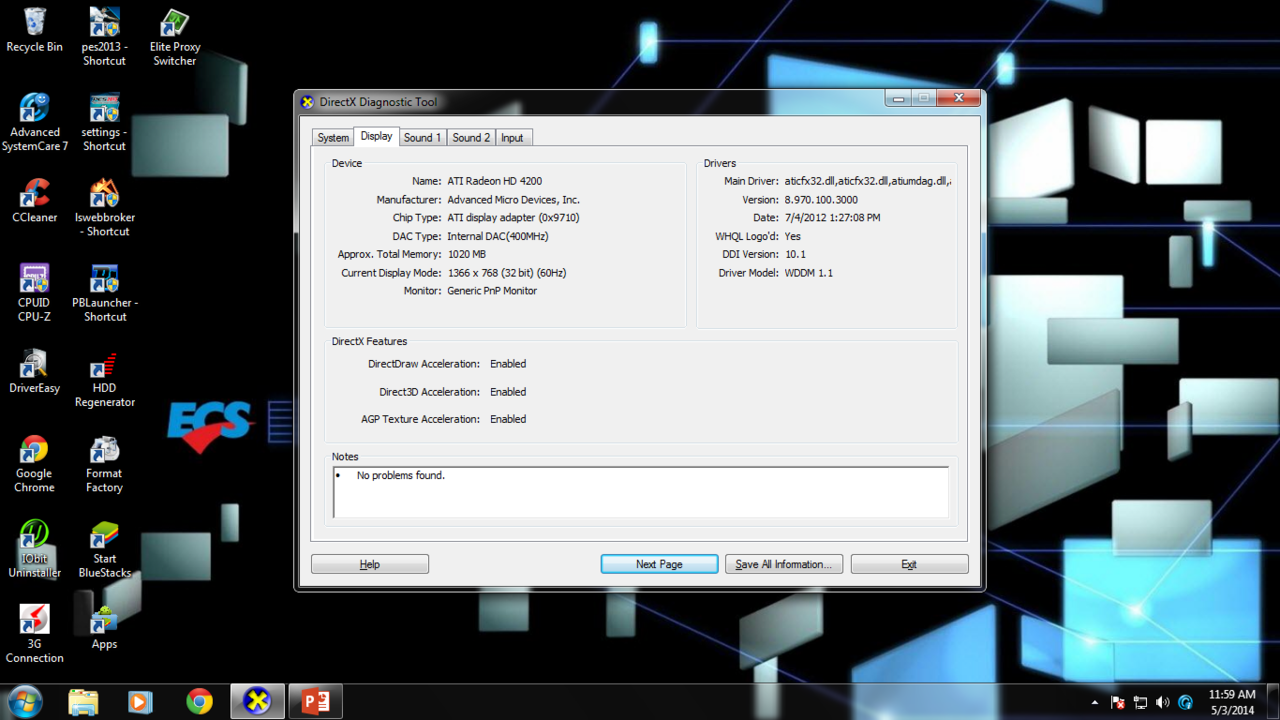Open the Format Factory icon
The height and width of the screenshot is (720, 1280).
click(x=104, y=464)
